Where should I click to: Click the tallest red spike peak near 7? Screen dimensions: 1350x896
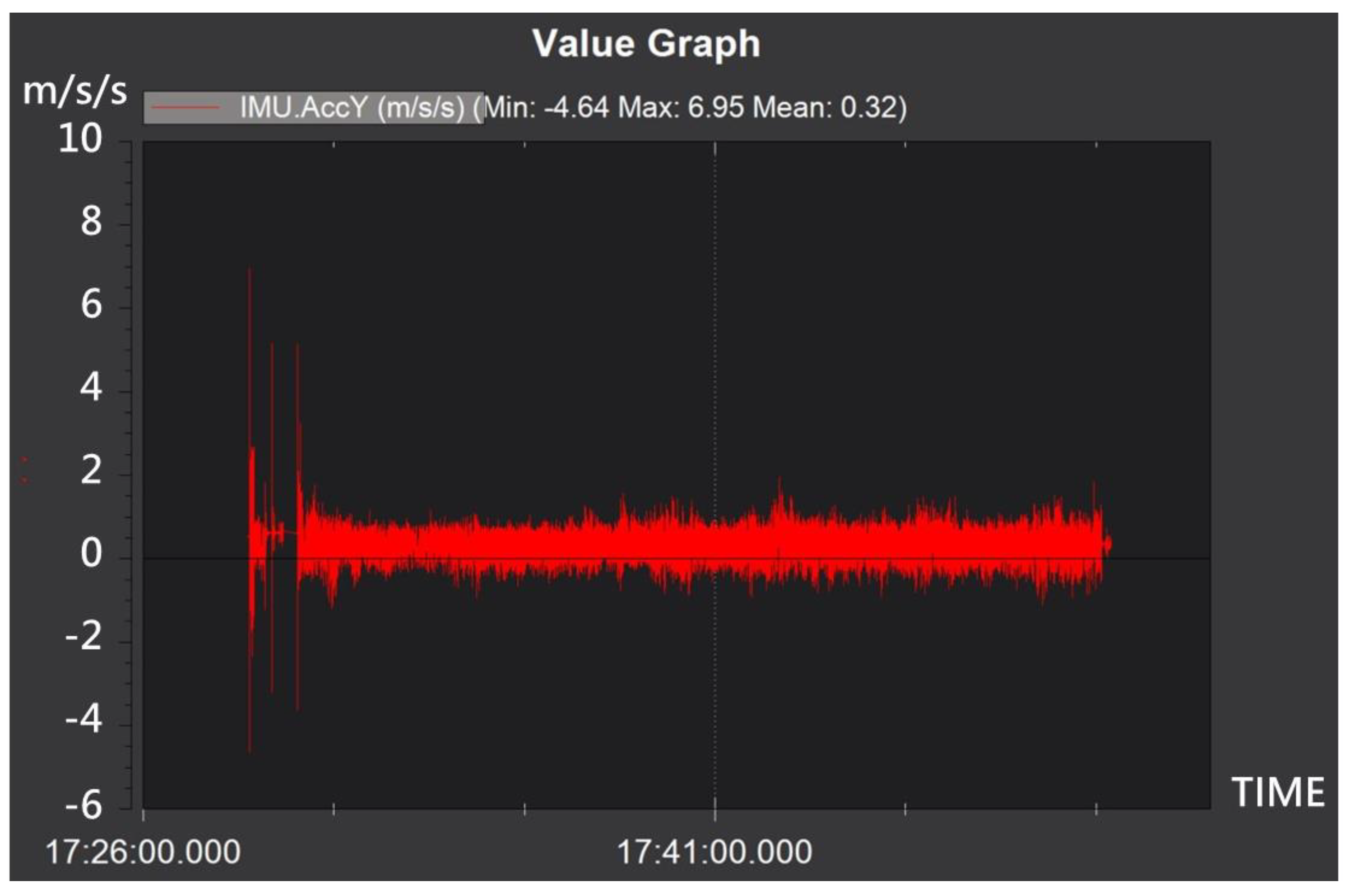pyautogui.click(x=250, y=270)
